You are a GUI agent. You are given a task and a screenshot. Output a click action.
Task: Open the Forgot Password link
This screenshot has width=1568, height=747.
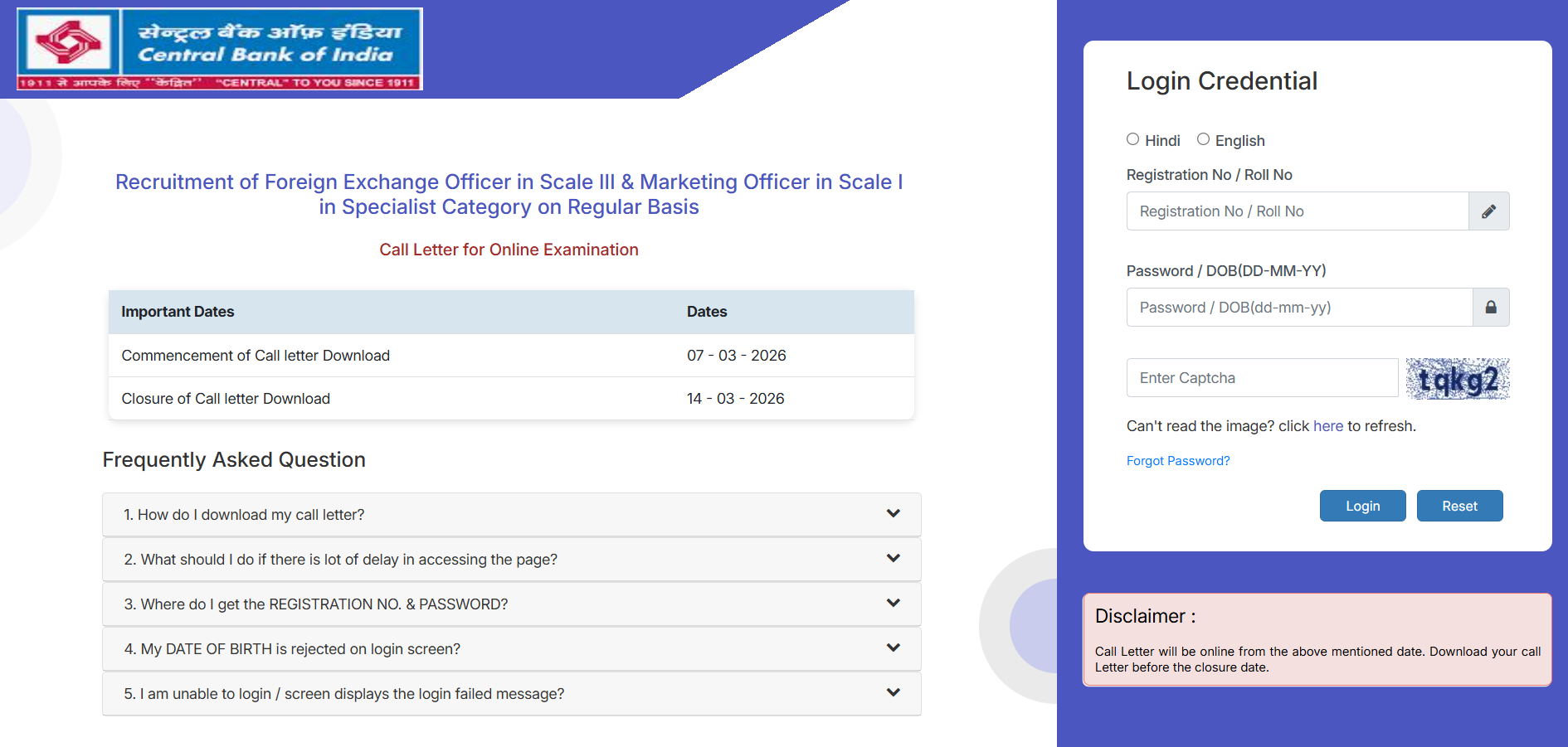[1178, 460]
